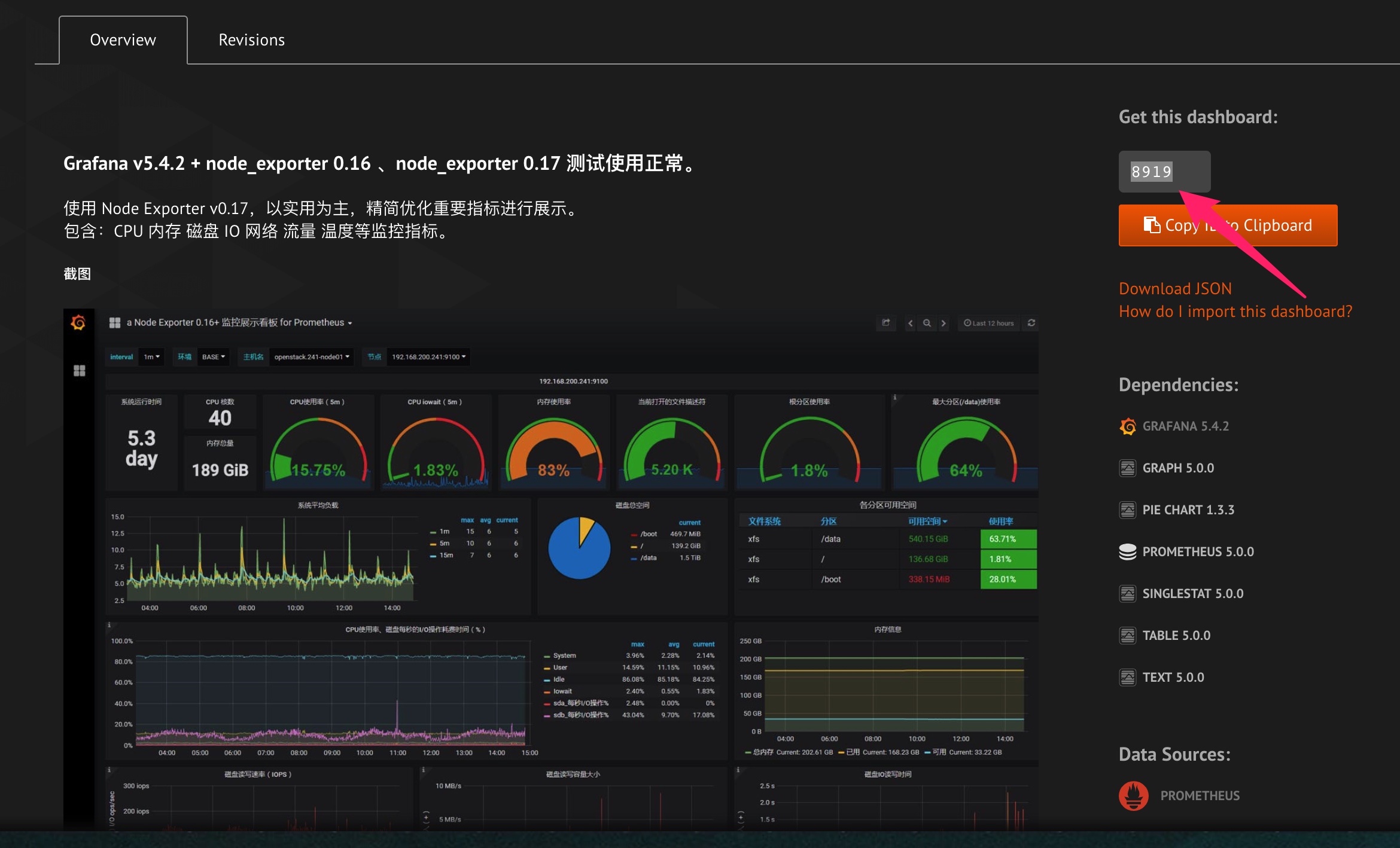Screen dimensions: 1400x848
Task: Click the blue disk space pie chart
Action: click(579, 548)
